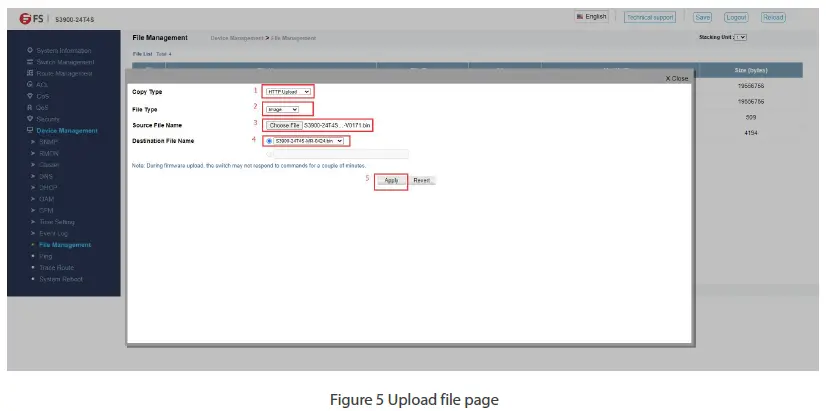Open the CoS menu entry
Image resolution: width=826 pixels, height=411 pixels.
43,96
